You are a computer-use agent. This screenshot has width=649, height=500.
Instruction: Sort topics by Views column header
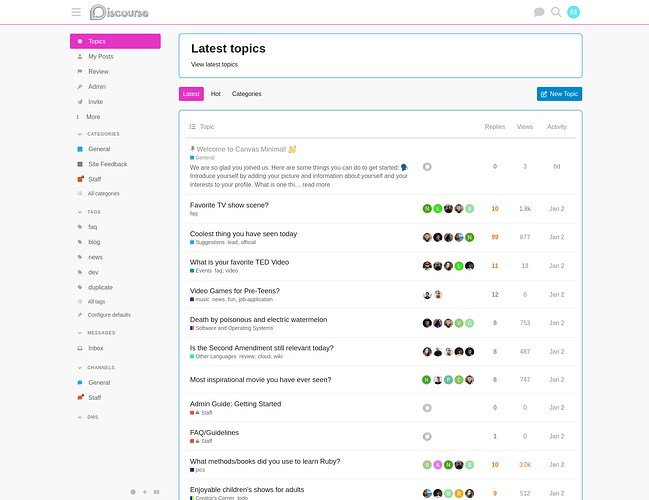click(x=524, y=127)
